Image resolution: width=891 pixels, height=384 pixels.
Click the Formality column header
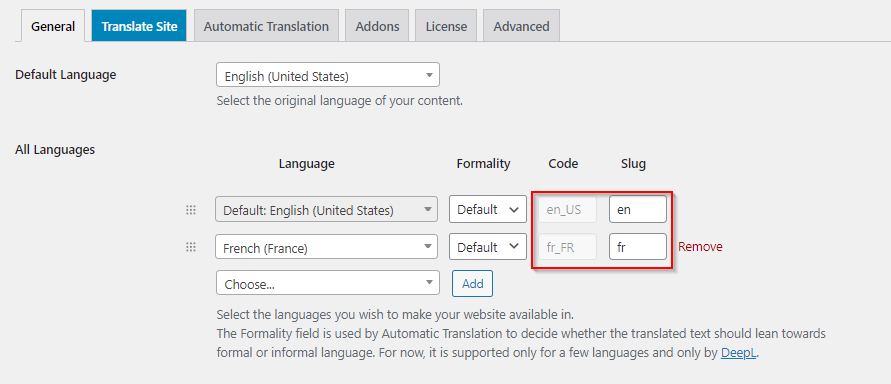[483, 164]
